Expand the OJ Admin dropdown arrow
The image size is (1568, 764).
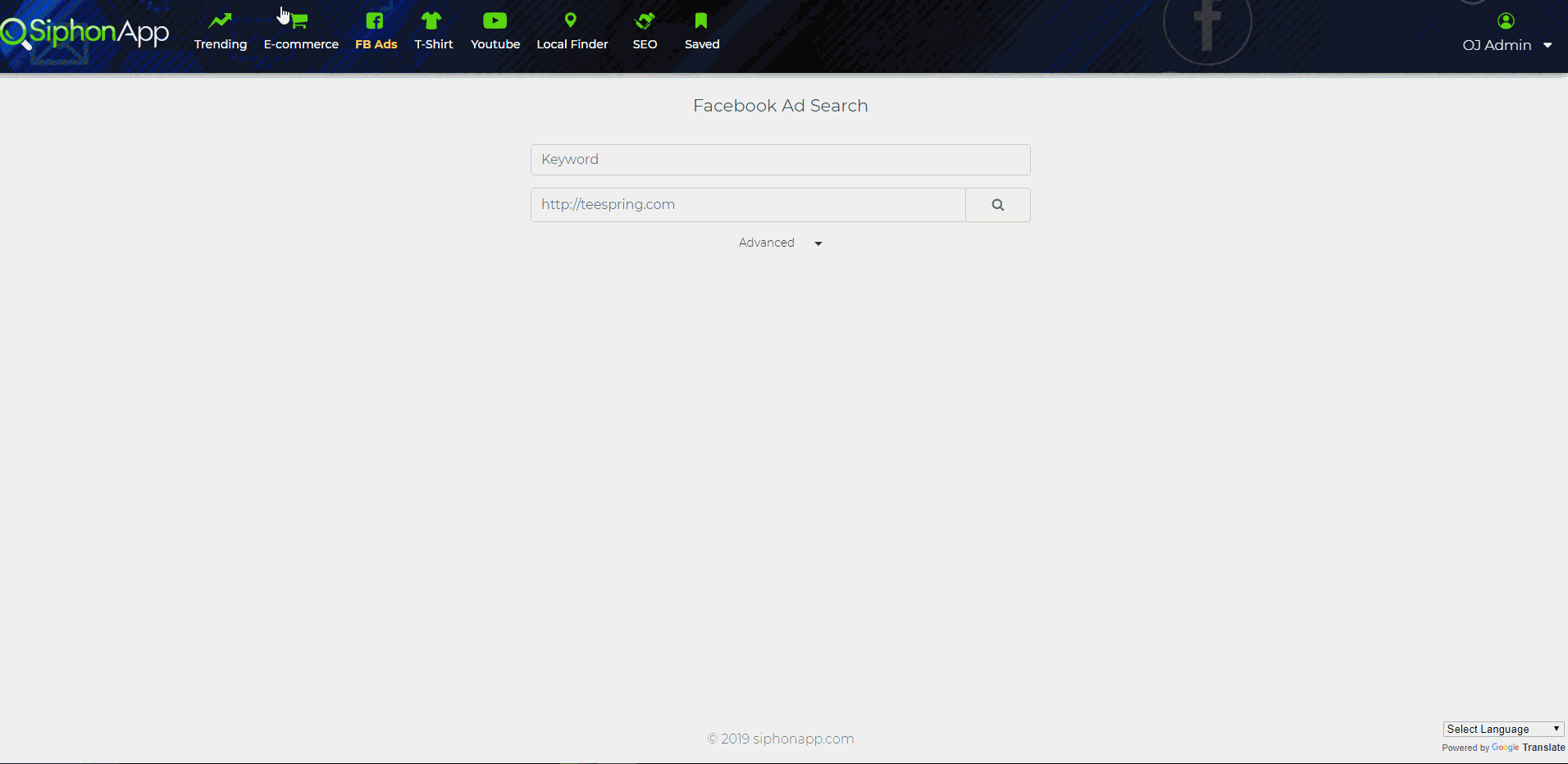(1547, 46)
